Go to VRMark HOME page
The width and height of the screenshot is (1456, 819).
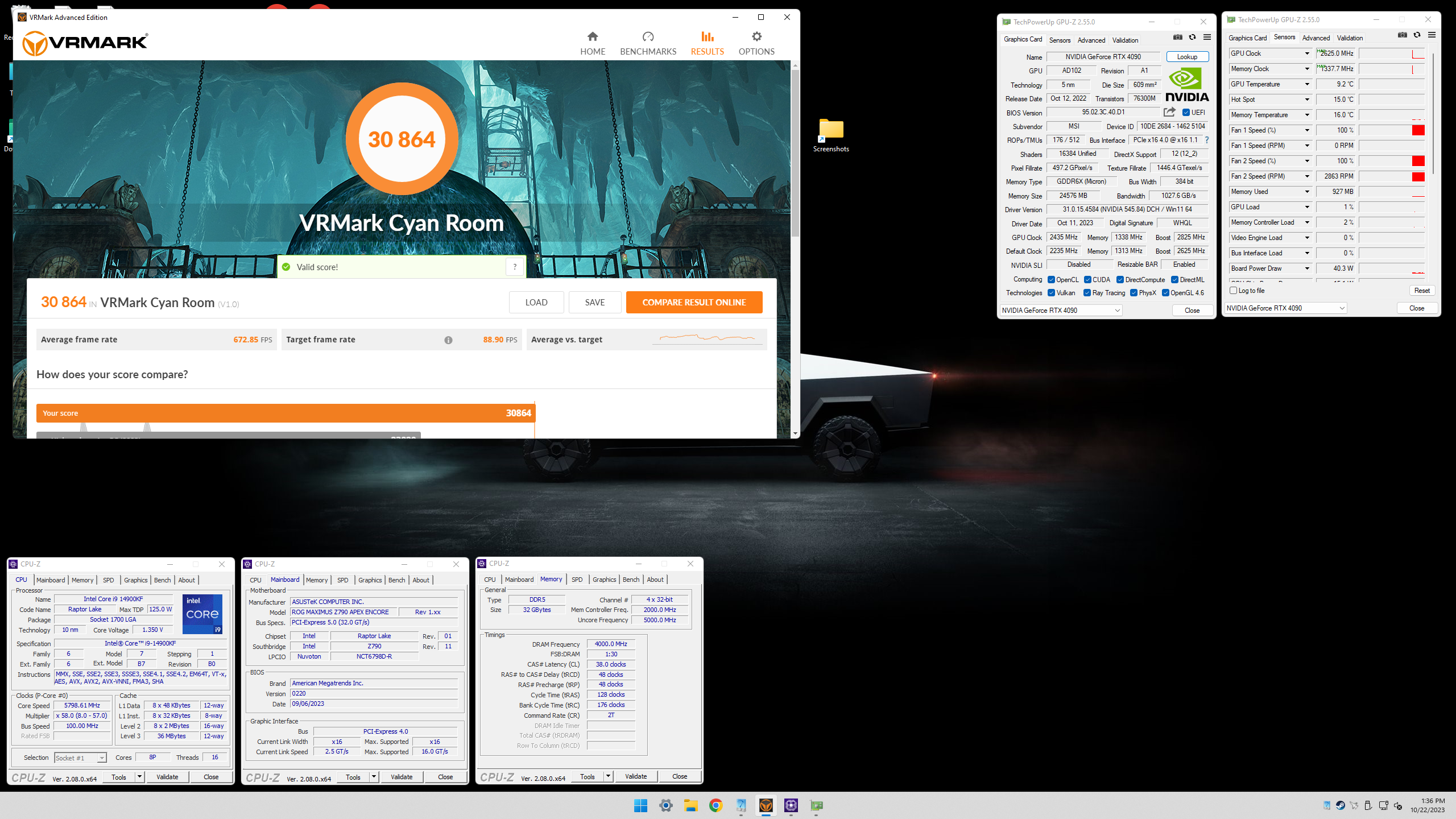(593, 43)
